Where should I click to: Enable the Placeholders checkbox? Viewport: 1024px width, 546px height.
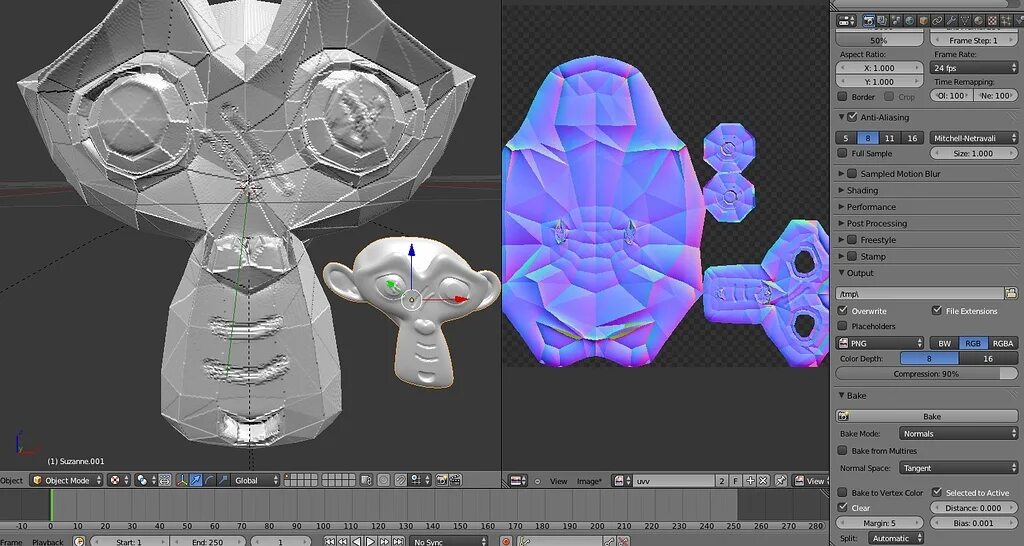(842, 326)
